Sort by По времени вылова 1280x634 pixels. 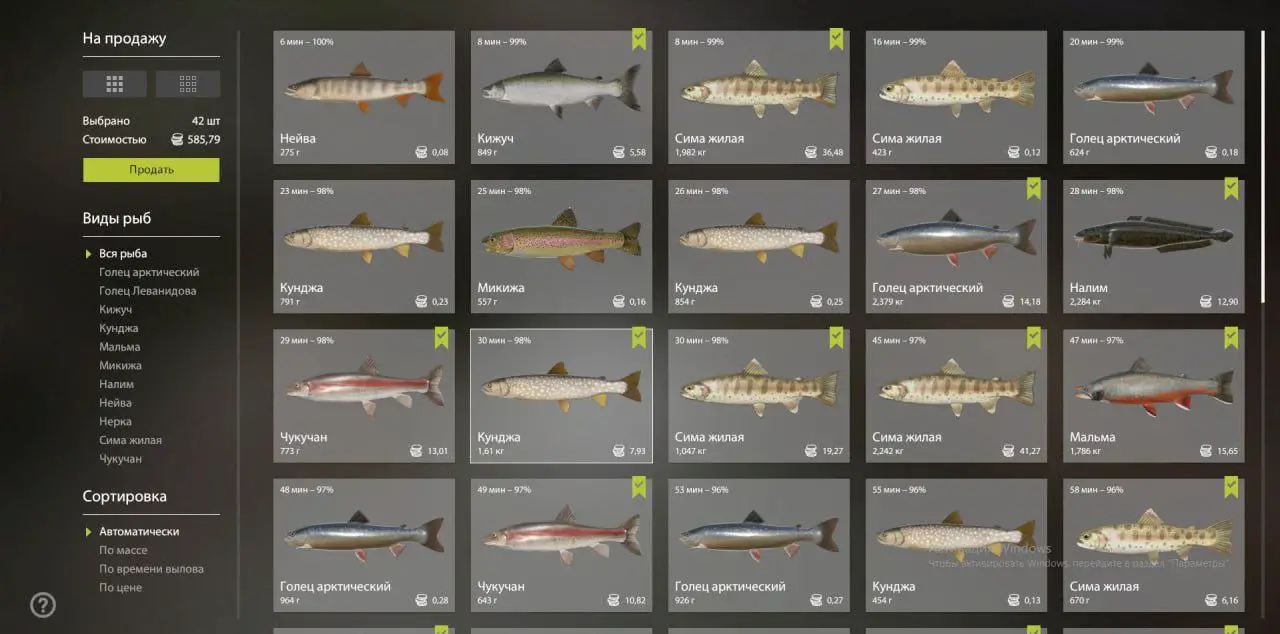[151, 569]
